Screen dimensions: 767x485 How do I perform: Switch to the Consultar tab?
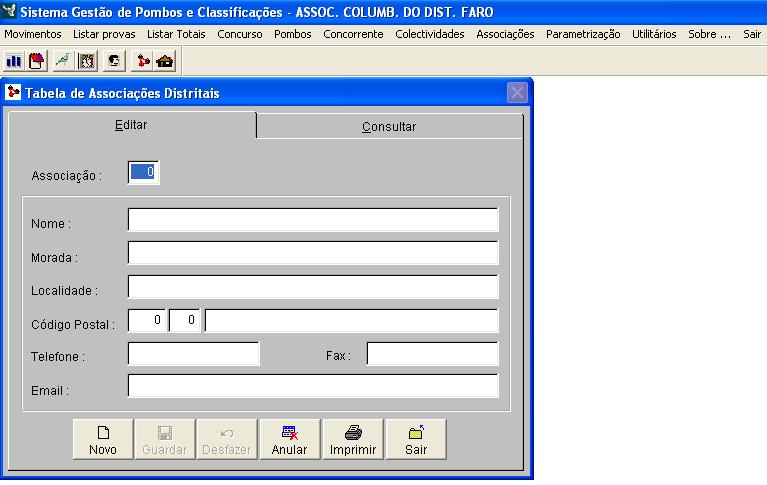[389, 127]
